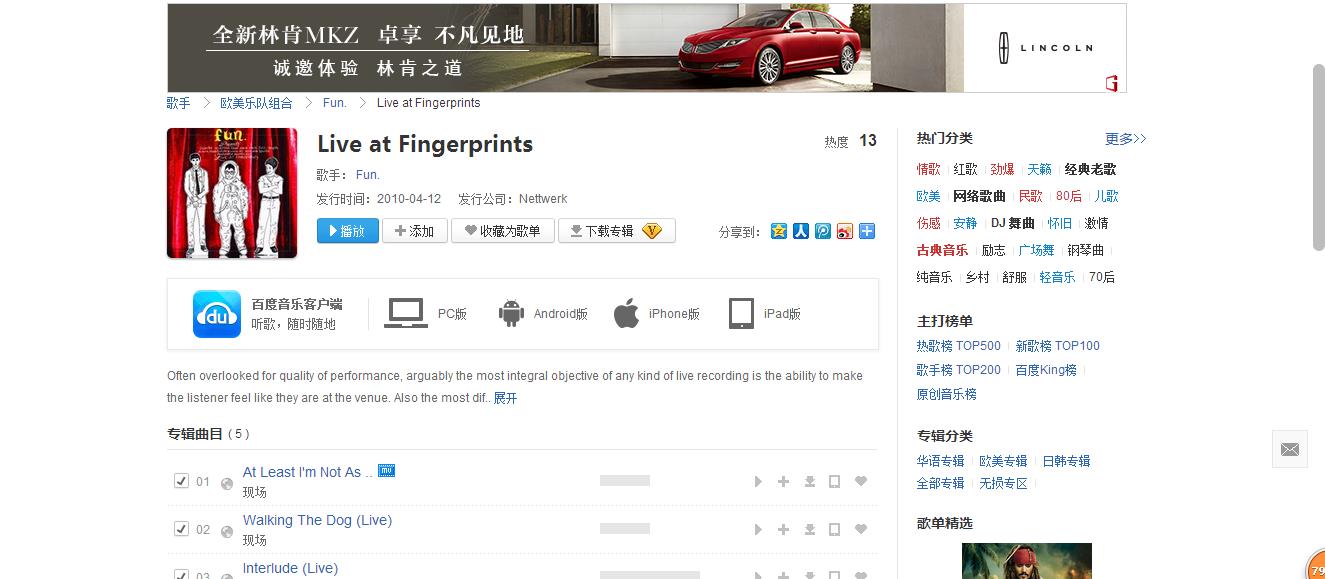Open Interlude (Live) song link

[290, 568]
